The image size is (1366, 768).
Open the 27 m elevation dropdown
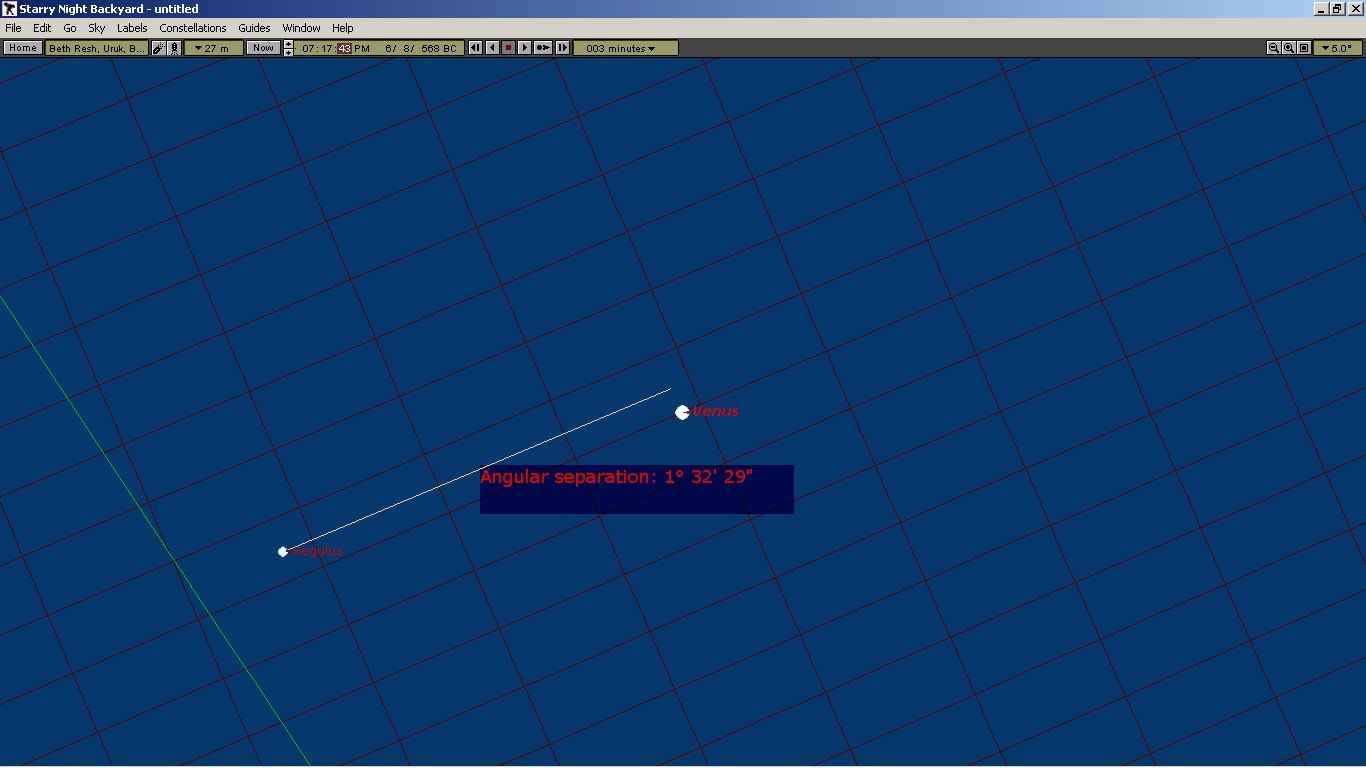tap(213, 48)
